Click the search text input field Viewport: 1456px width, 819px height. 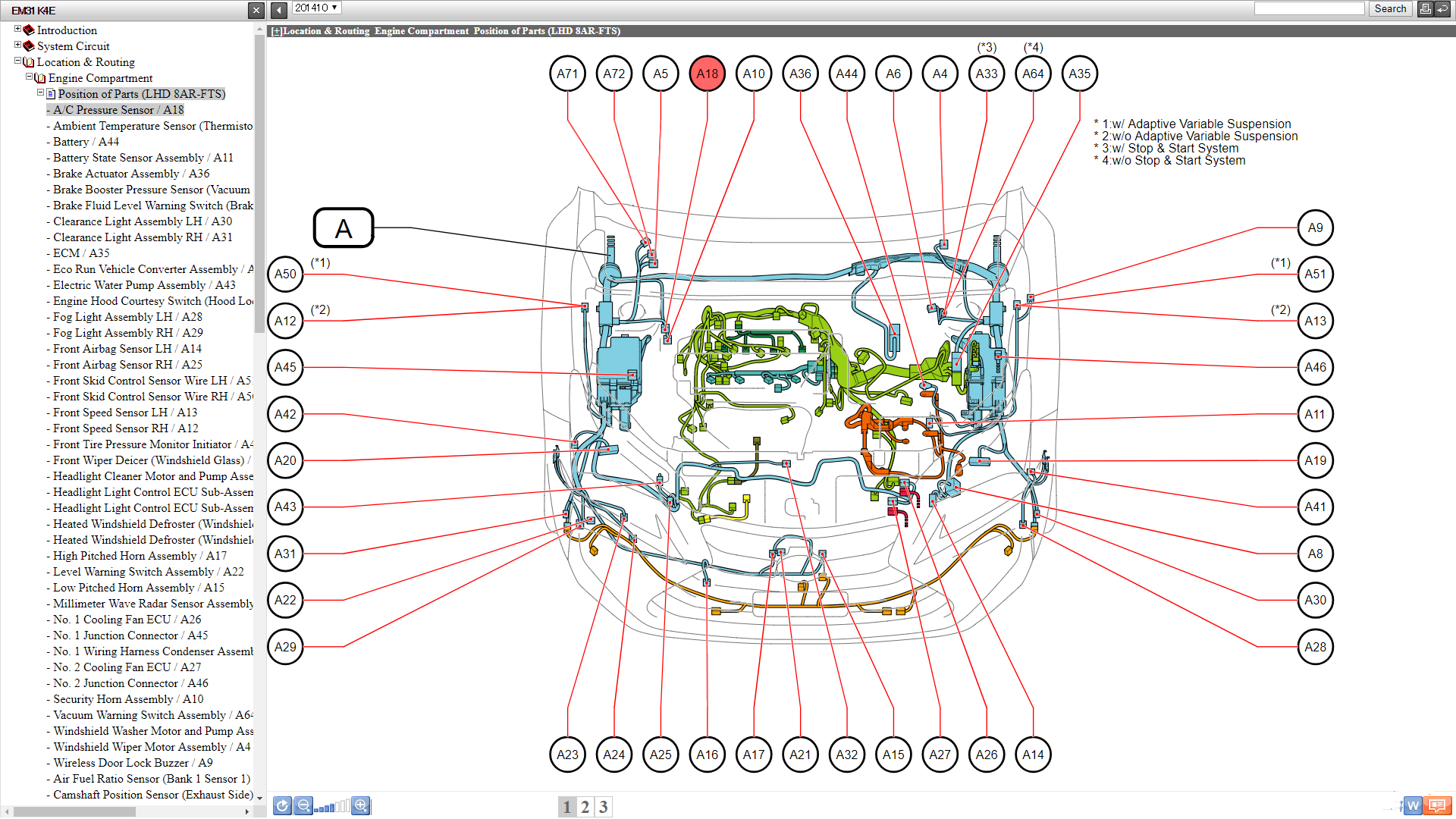1309,8
